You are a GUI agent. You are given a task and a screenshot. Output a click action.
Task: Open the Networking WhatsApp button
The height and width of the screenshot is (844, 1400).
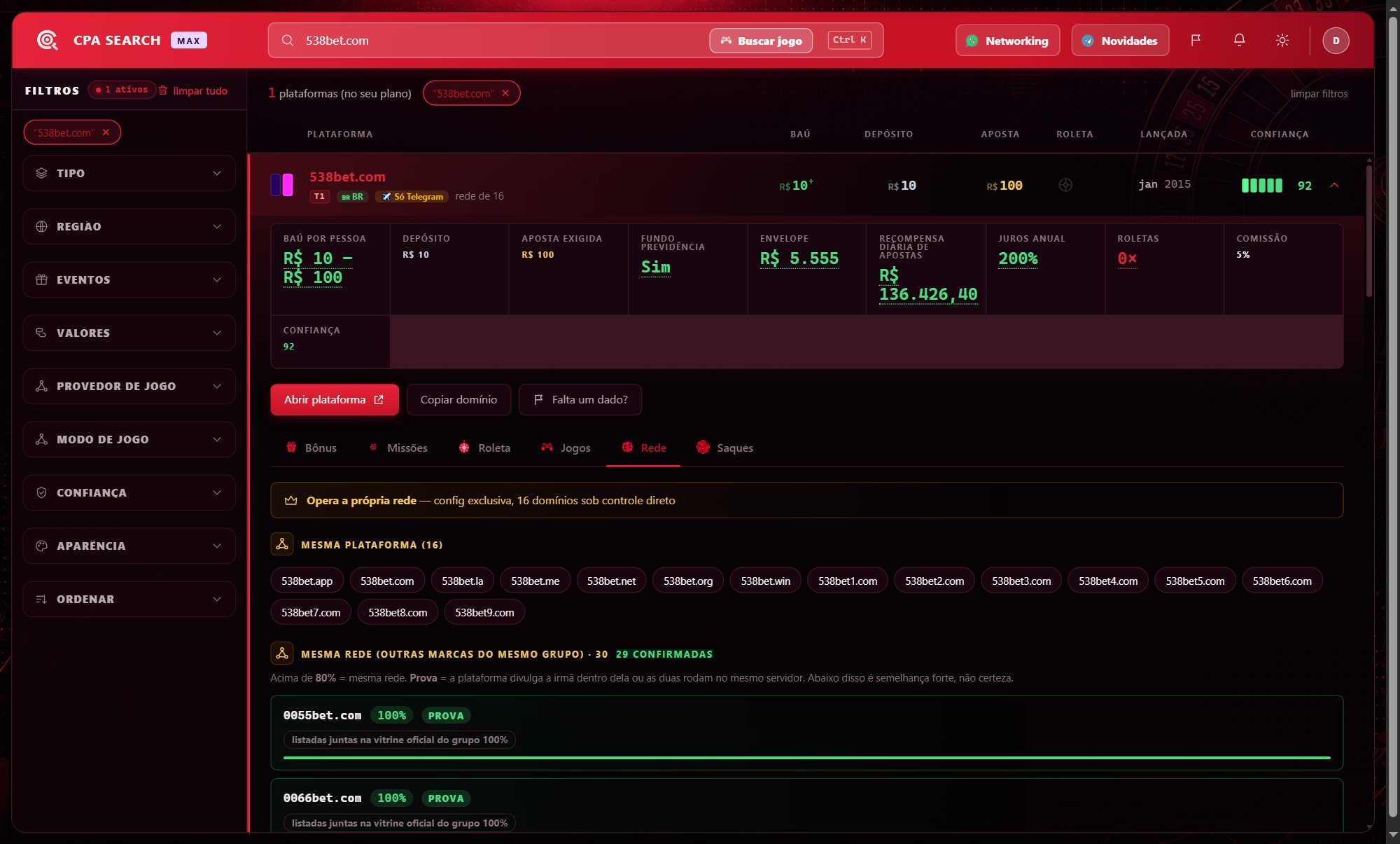(x=1007, y=40)
